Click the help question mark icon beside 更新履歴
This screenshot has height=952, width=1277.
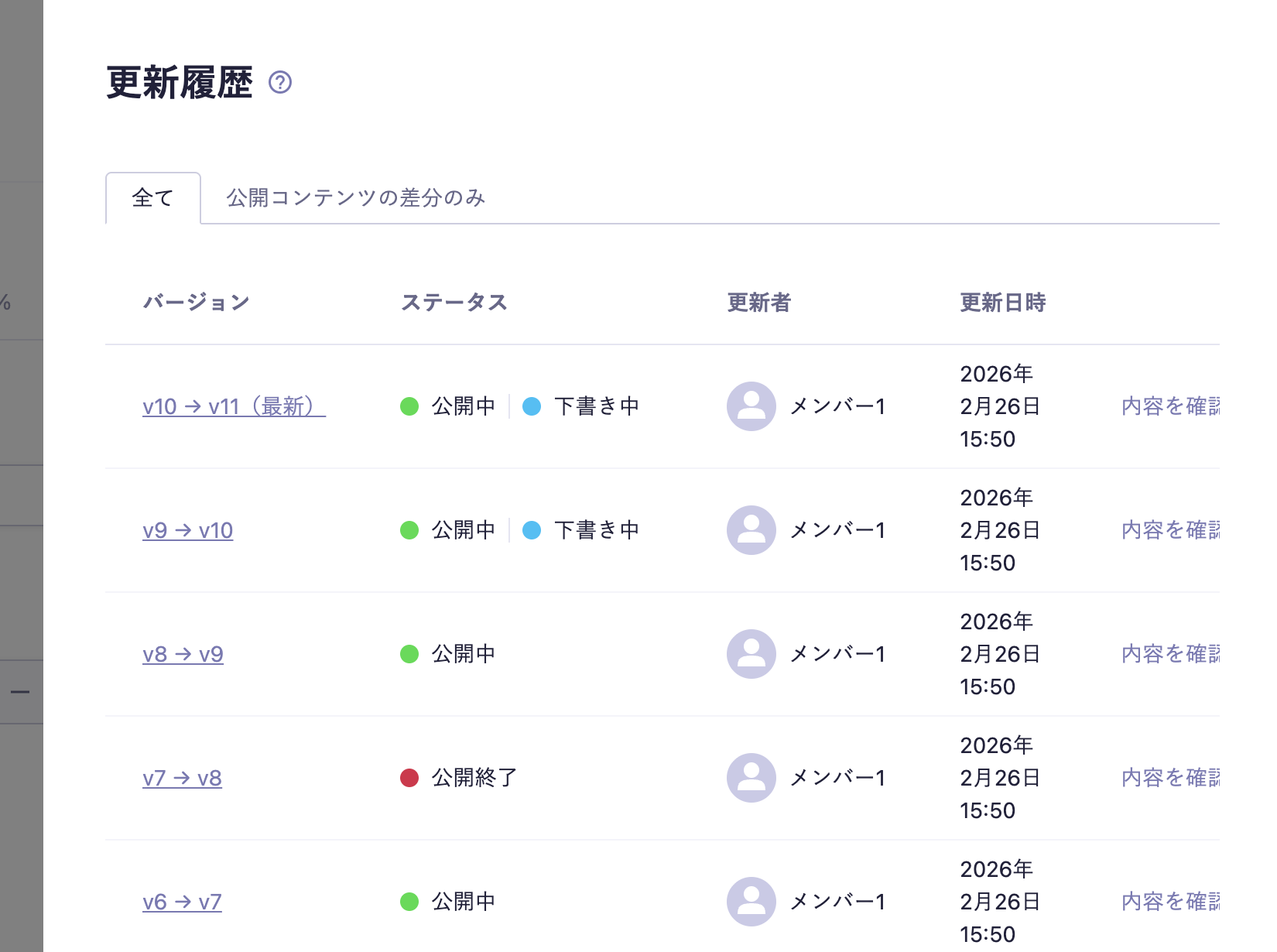click(x=279, y=82)
